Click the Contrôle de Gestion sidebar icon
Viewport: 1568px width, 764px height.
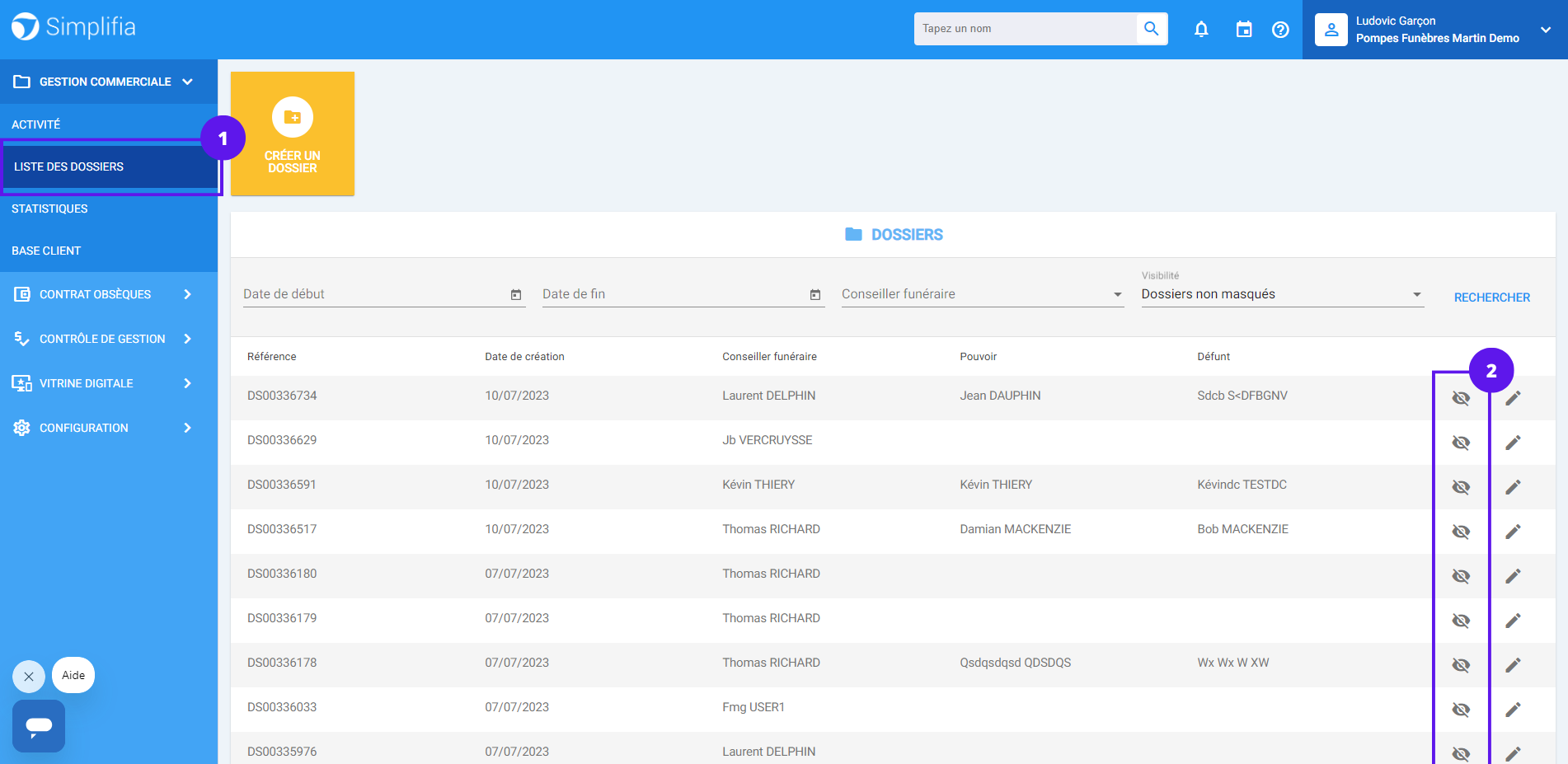(22, 339)
